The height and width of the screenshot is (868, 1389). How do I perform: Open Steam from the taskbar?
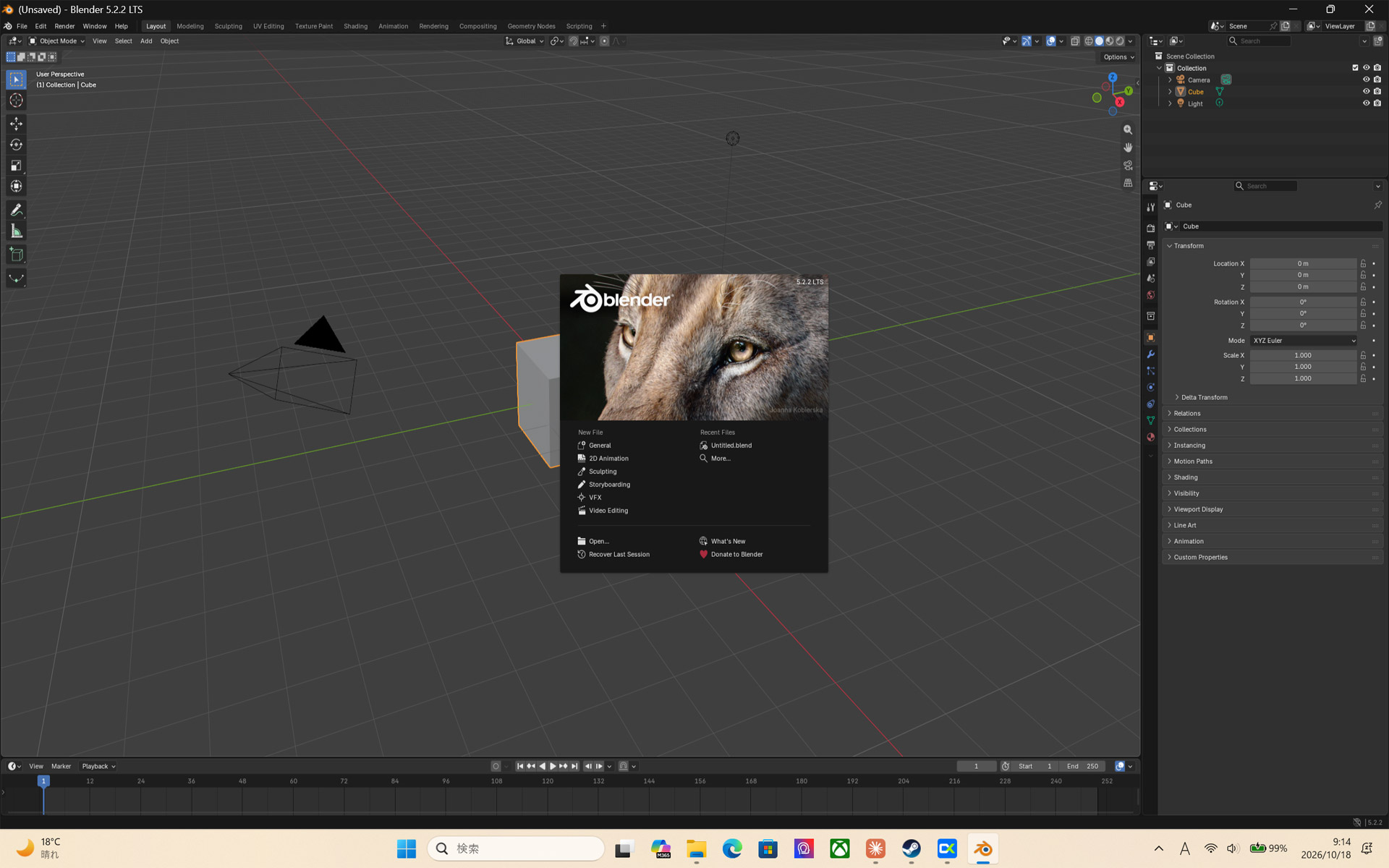(x=911, y=848)
